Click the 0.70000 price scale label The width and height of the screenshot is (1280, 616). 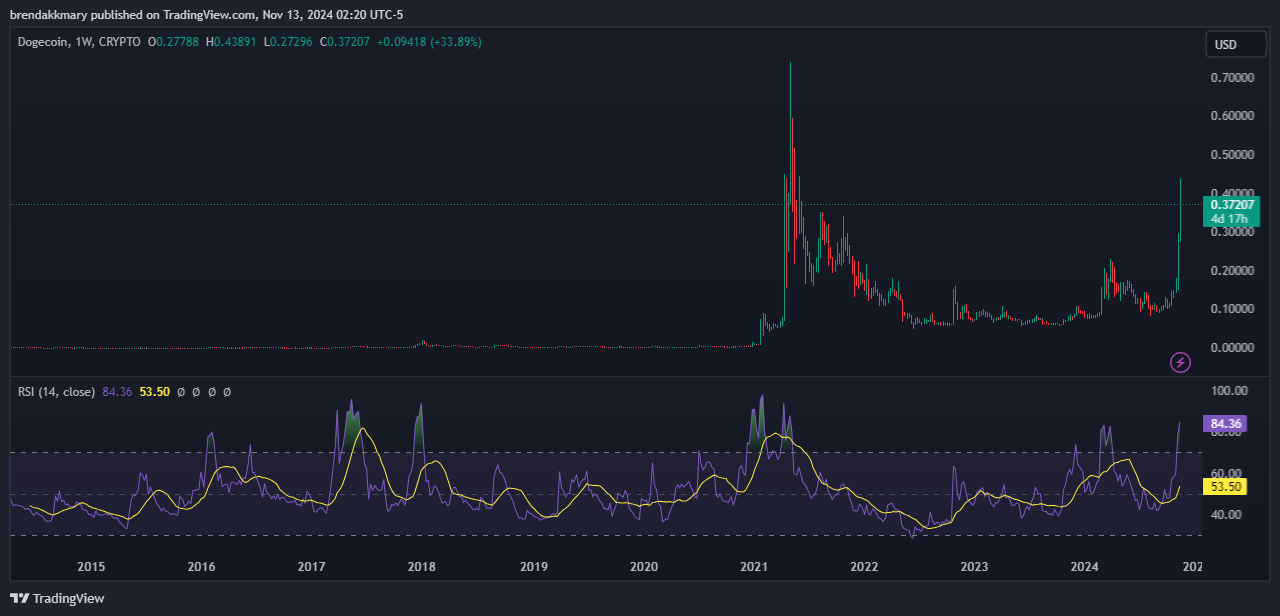[x=1231, y=78]
